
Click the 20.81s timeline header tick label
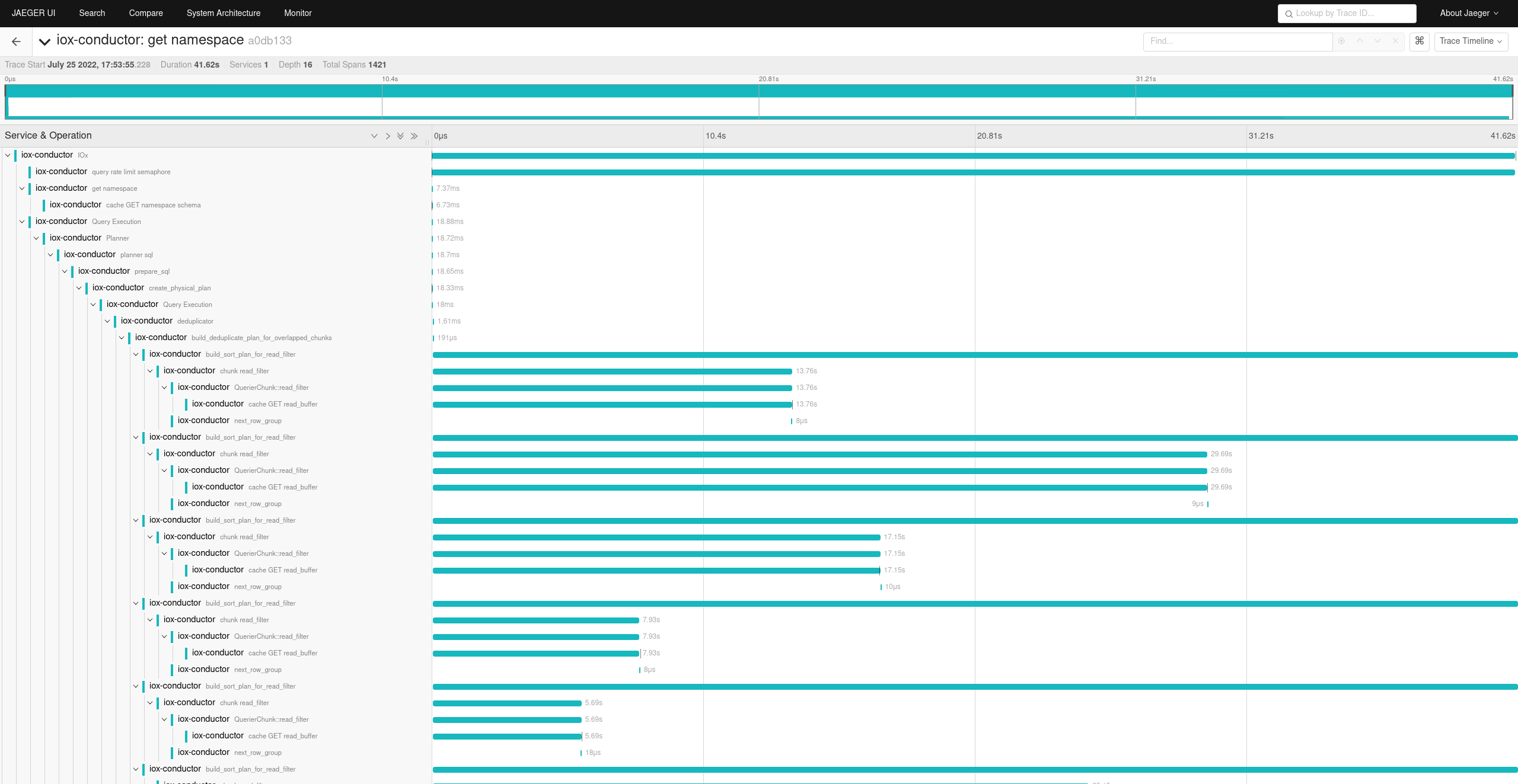tap(990, 136)
